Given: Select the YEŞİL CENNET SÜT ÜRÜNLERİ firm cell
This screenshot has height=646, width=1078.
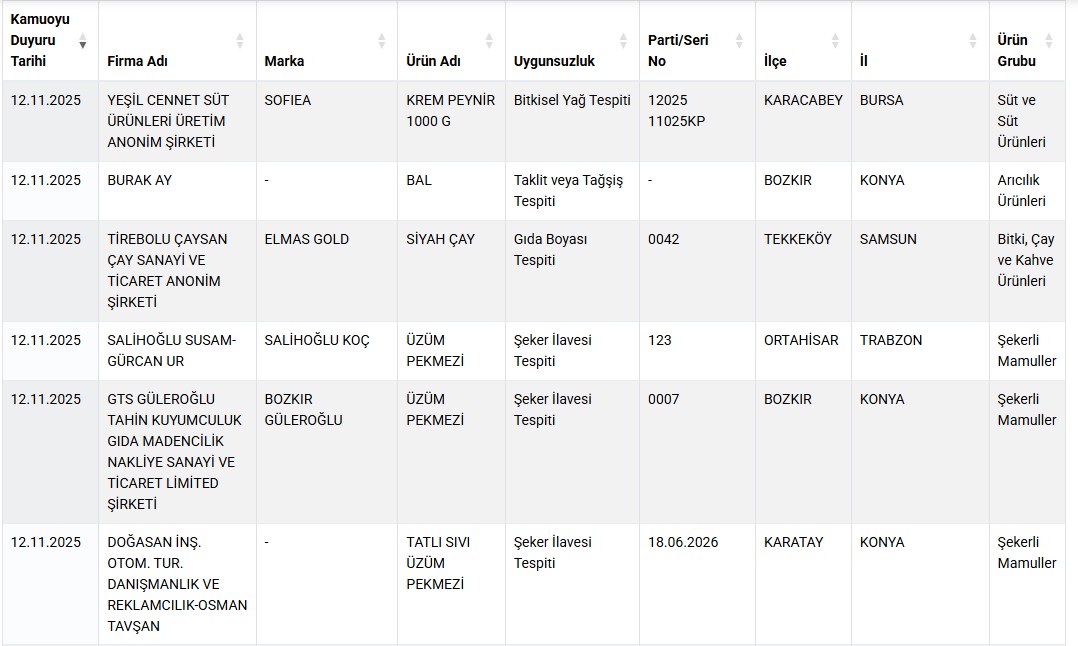Looking at the screenshot, I should pyautogui.click(x=168, y=121).
